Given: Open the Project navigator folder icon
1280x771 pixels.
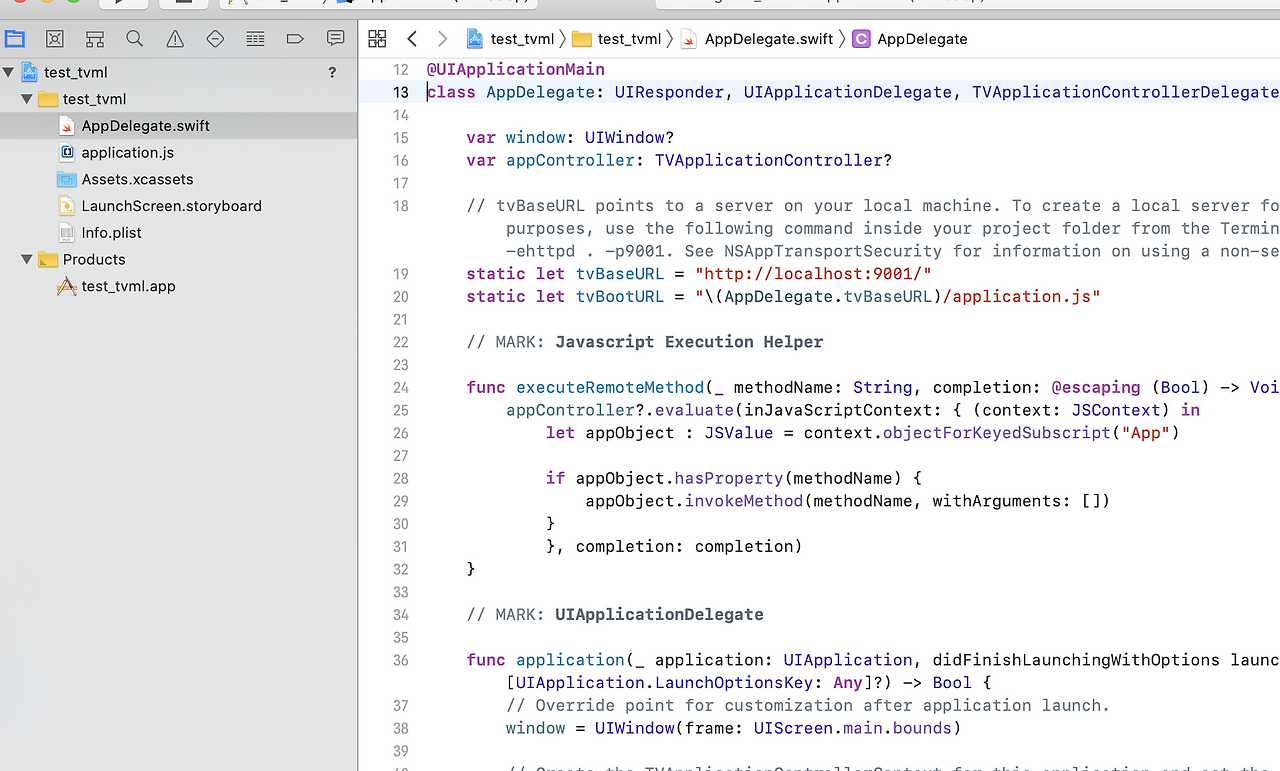Looking at the screenshot, I should (x=15, y=39).
